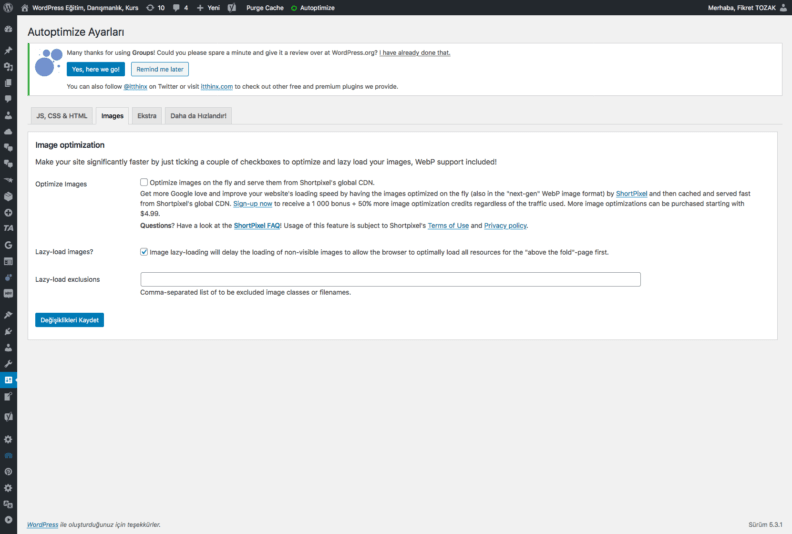Image resolution: width=792 pixels, height=534 pixels.
Task: Click the Yes, here we go! button
Action: pyautogui.click(x=96, y=69)
